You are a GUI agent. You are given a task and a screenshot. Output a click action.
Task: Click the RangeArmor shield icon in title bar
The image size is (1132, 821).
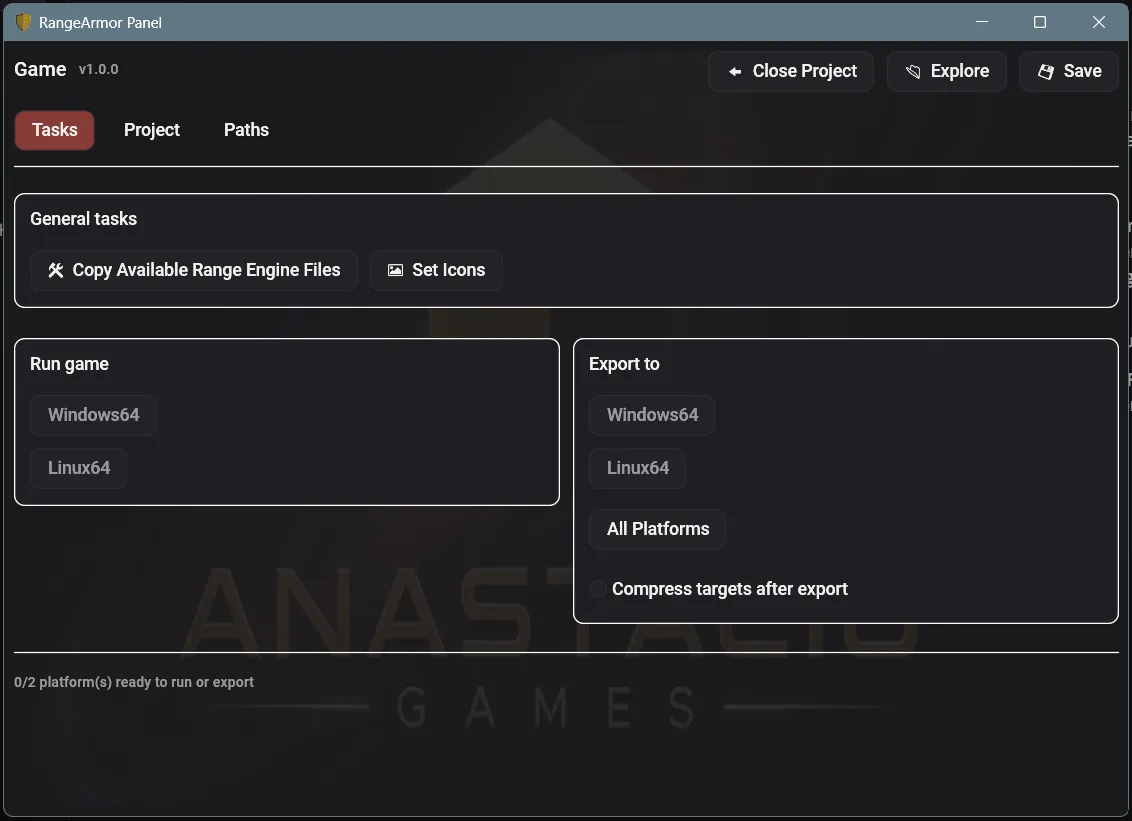point(23,22)
